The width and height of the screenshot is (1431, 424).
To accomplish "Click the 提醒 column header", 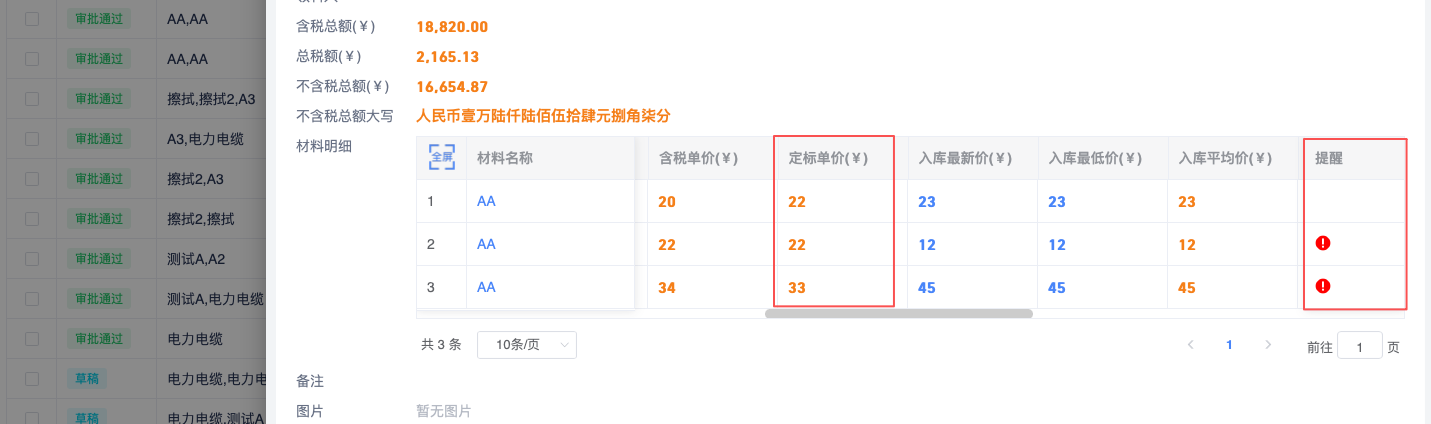I will click(x=1329, y=158).
